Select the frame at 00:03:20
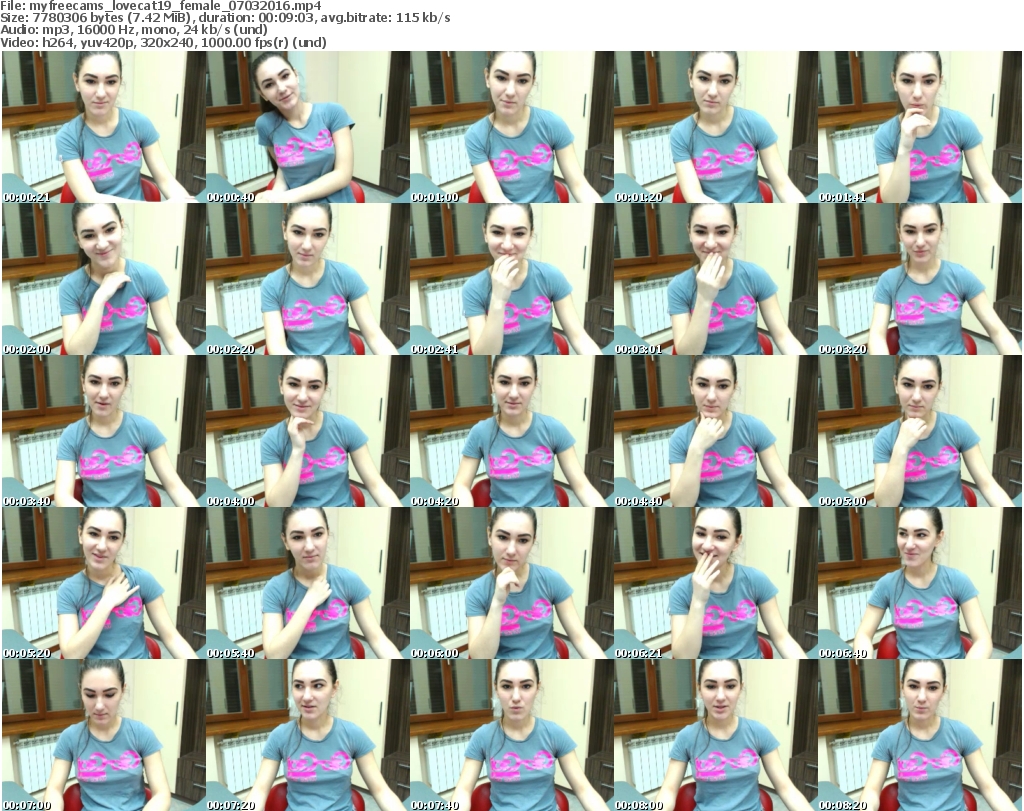The height and width of the screenshot is (811, 1024). [920, 279]
